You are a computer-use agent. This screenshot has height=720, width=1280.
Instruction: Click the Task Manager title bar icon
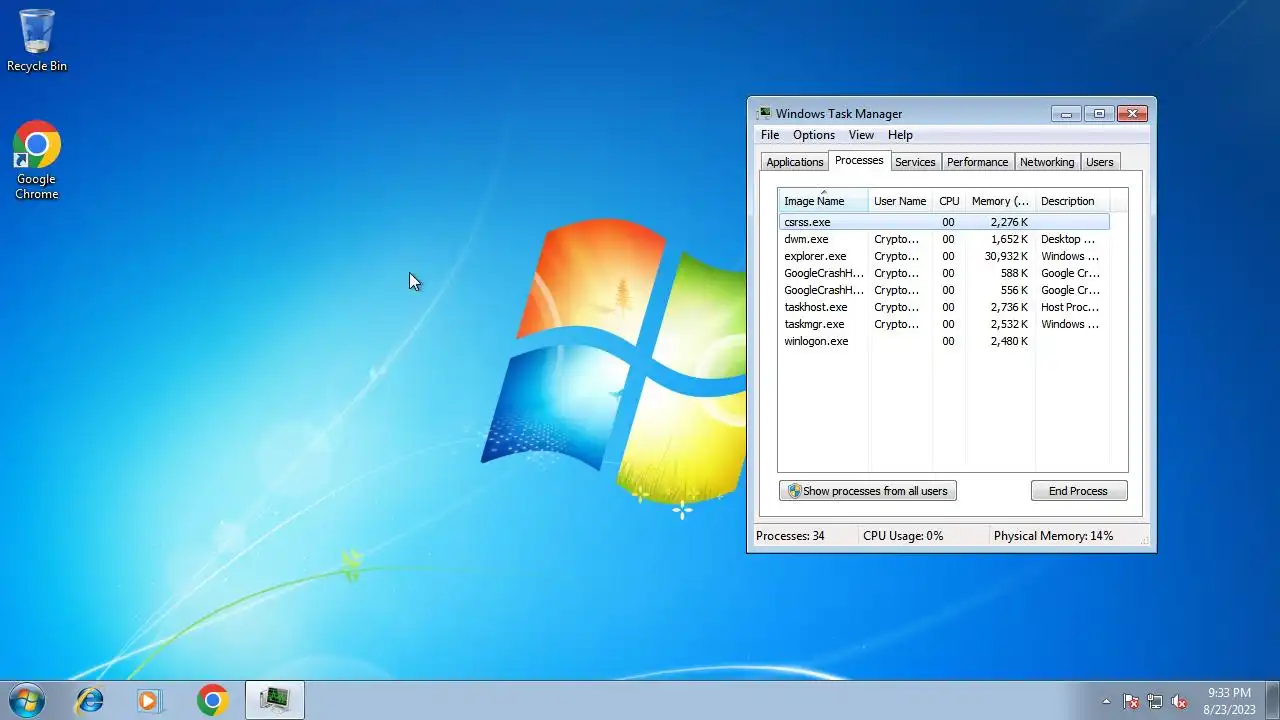click(x=764, y=114)
